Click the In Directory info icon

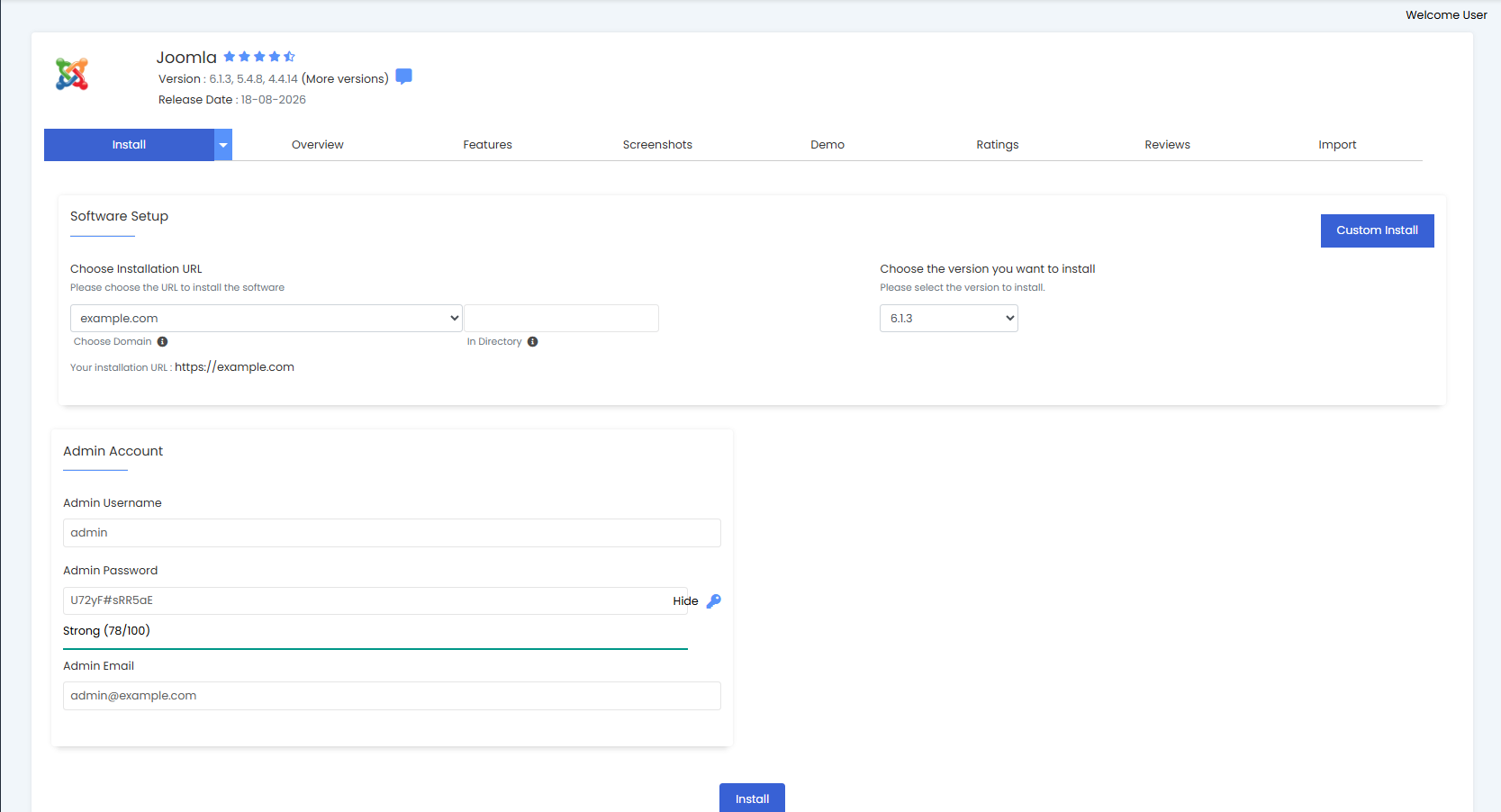[x=533, y=342]
